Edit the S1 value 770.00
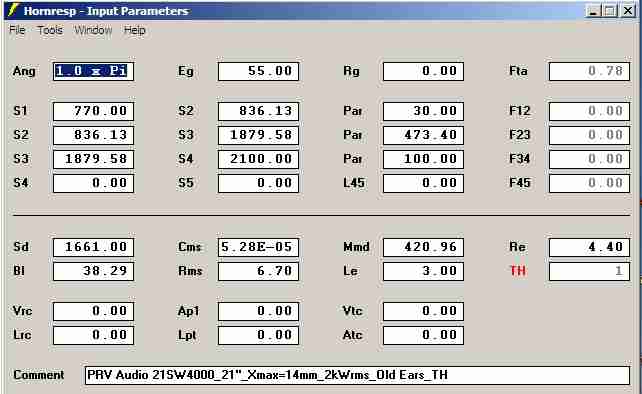Viewport: 642px width, 394px height. point(93,111)
